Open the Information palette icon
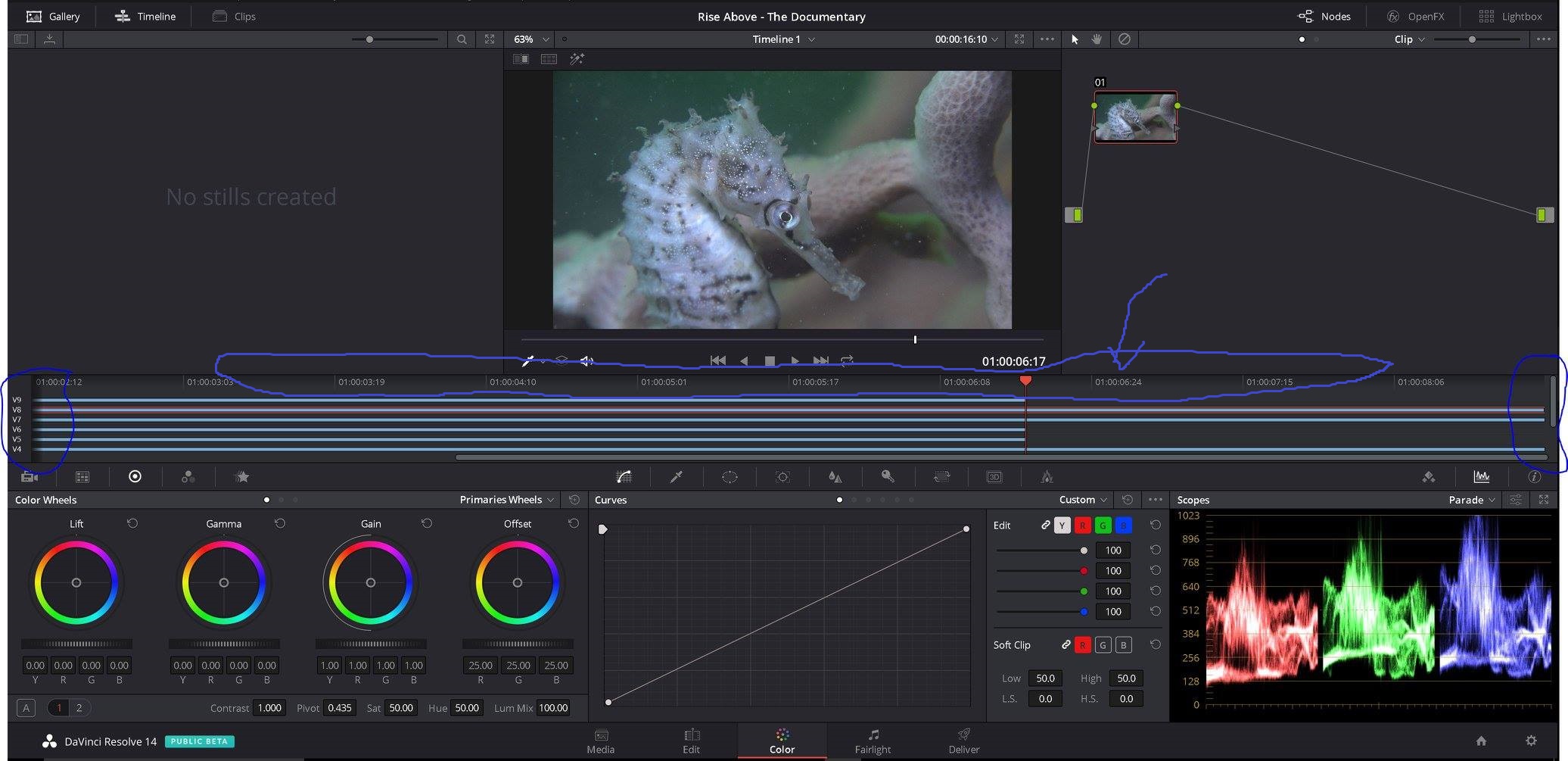 click(1534, 476)
